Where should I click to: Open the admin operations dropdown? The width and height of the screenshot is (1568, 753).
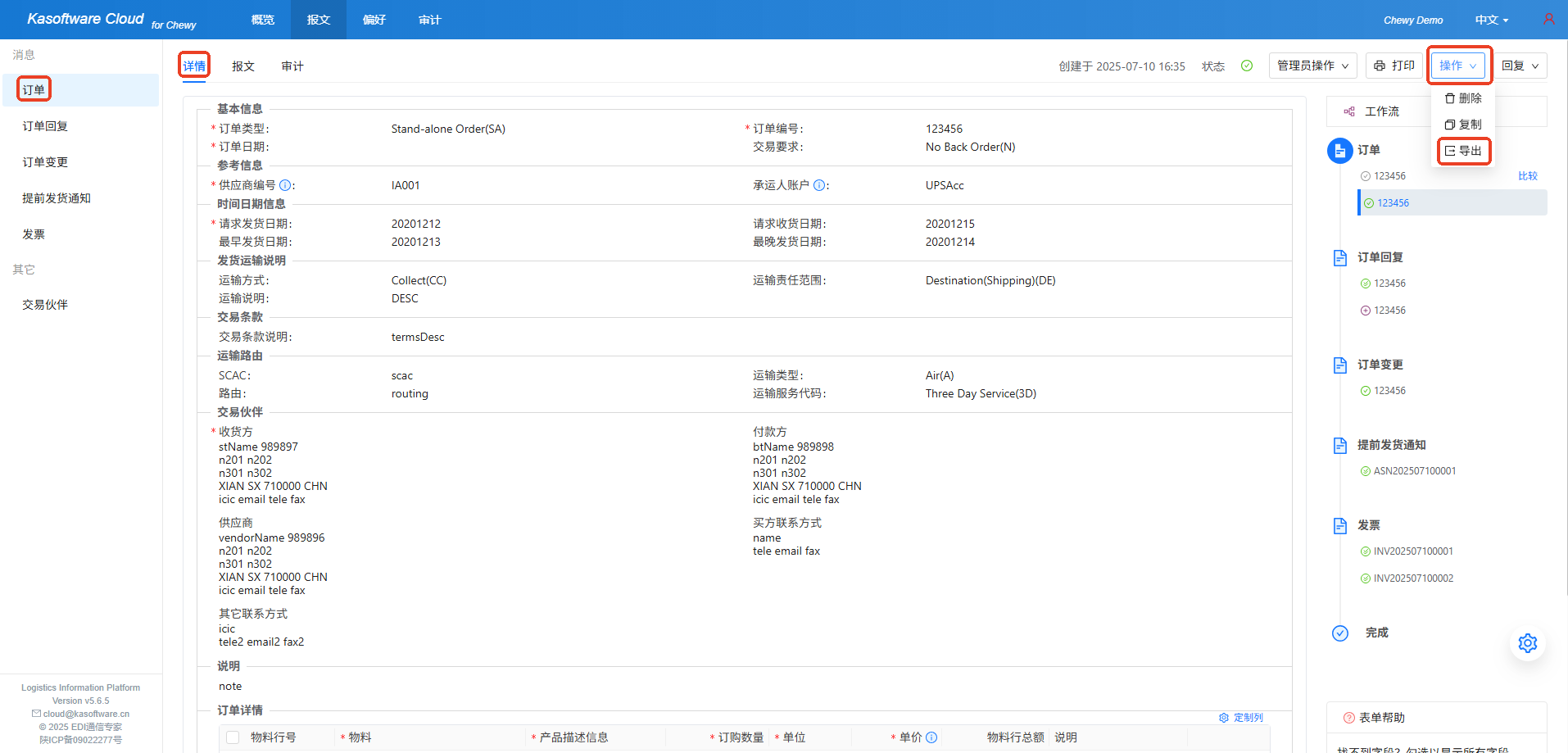pos(1312,66)
